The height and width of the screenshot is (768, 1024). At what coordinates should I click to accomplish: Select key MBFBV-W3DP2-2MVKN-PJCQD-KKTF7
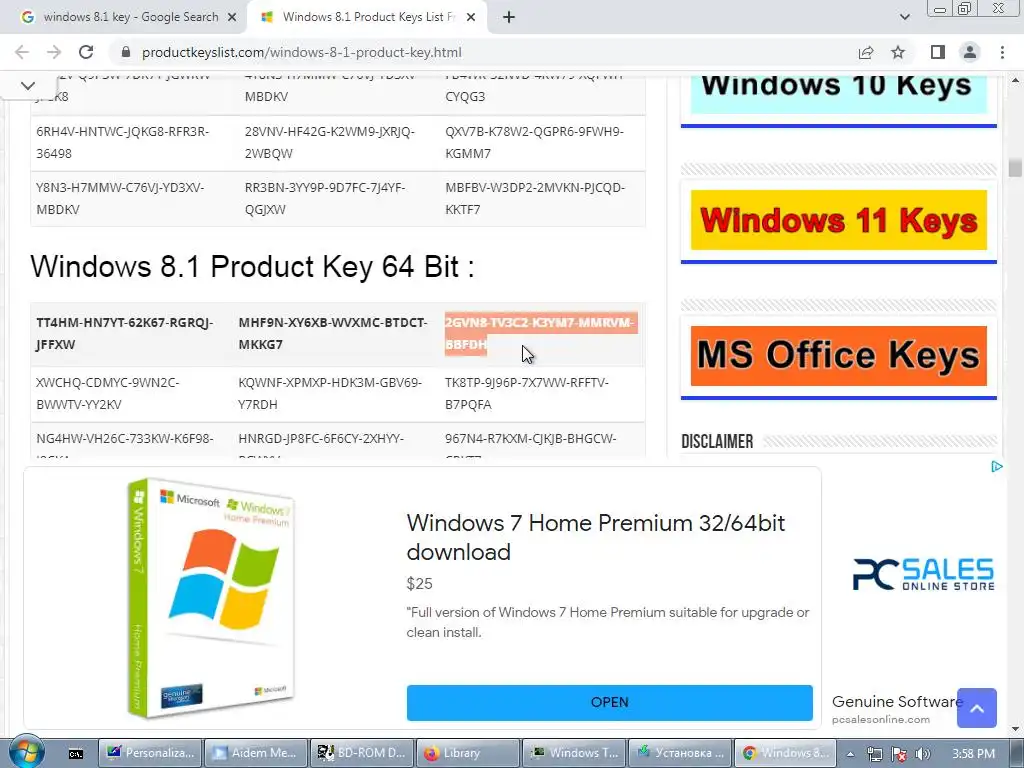click(x=535, y=199)
